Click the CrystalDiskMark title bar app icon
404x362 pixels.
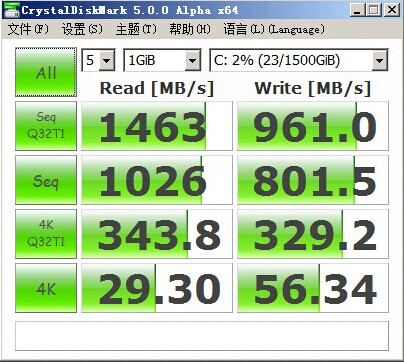pos(11,10)
